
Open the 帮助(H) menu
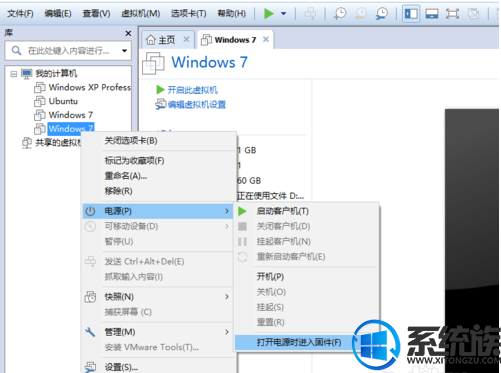pyautogui.click(x=232, y=14)
